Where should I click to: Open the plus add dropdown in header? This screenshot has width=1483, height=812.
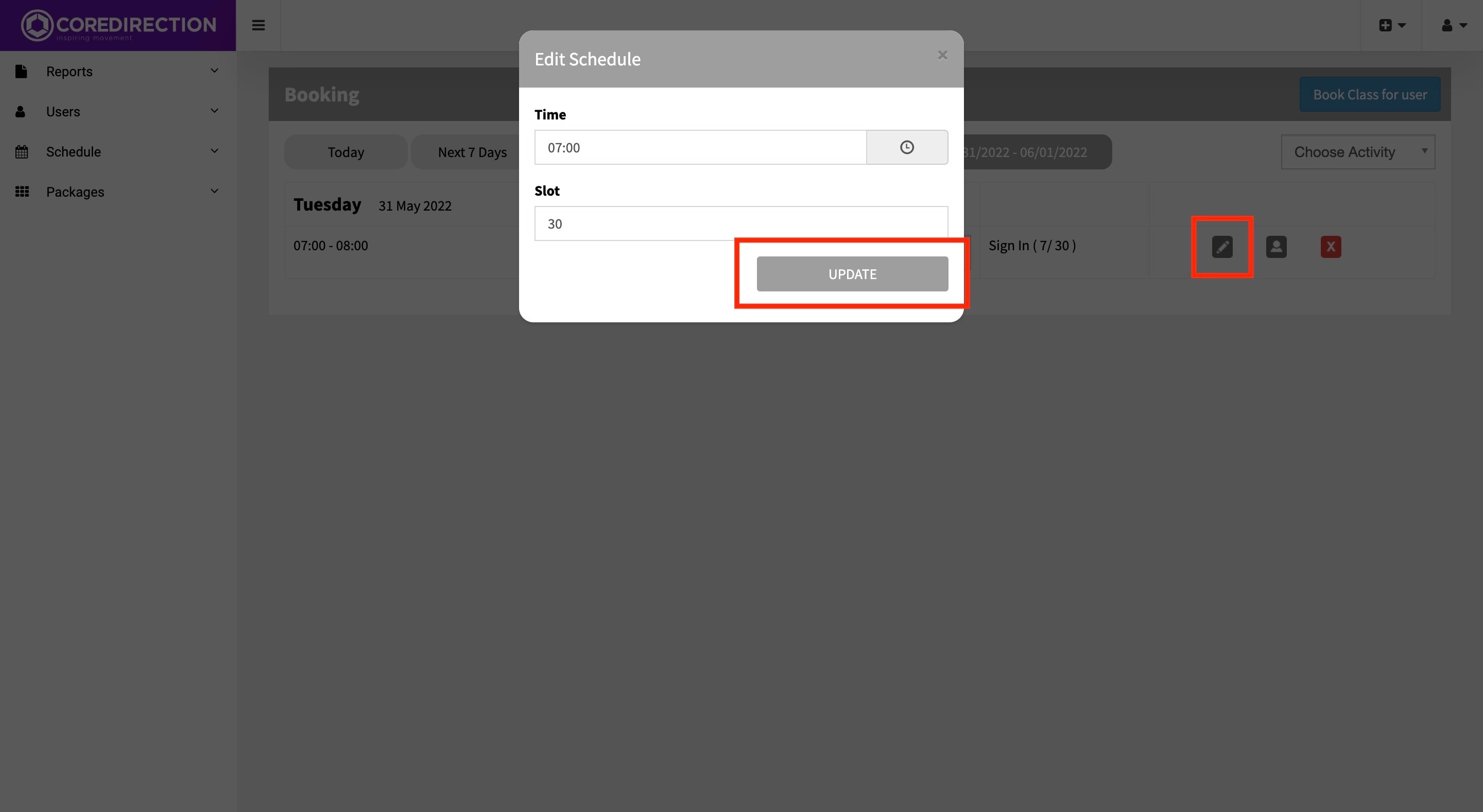(x=1392, y=25)
